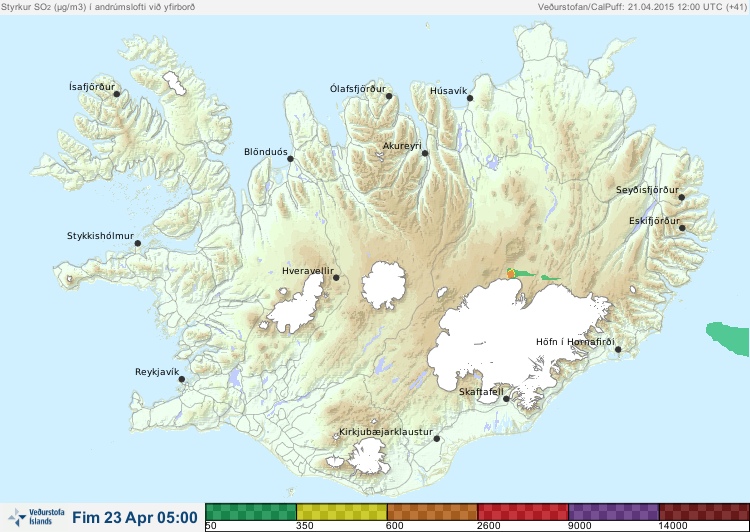Click the Blönduós location dot
The image size is (750, 532).
[290, 158]
